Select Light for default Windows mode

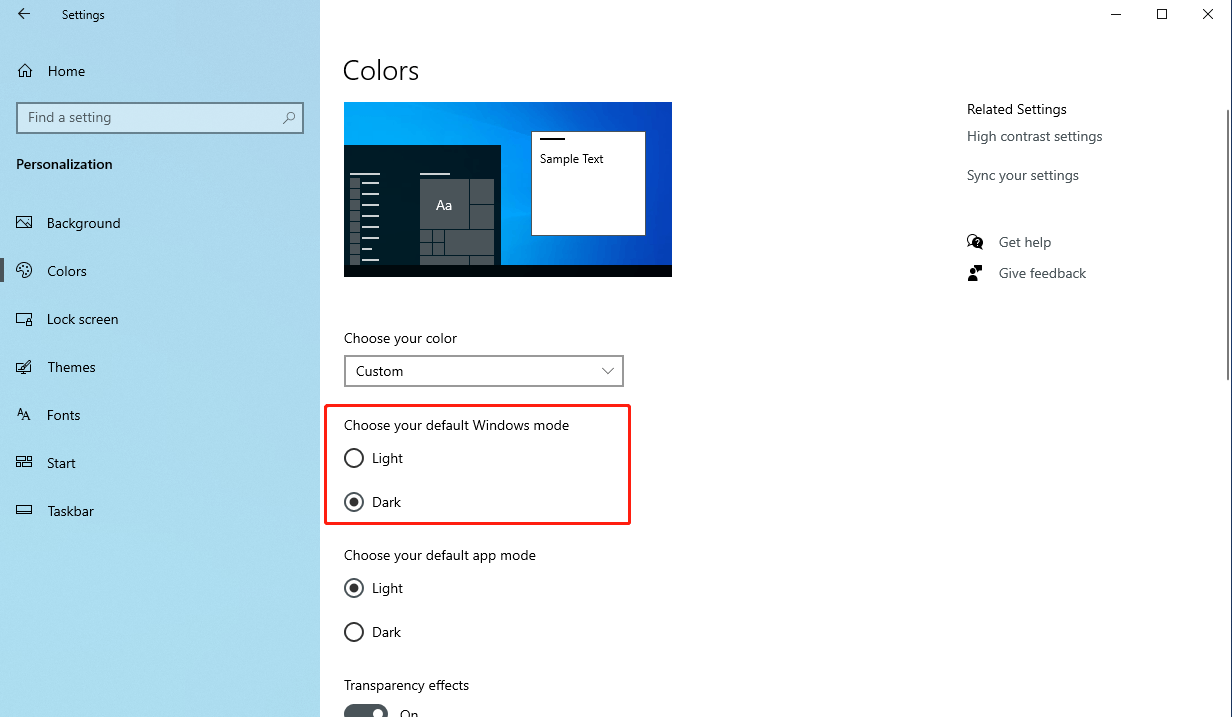[354, 458]
